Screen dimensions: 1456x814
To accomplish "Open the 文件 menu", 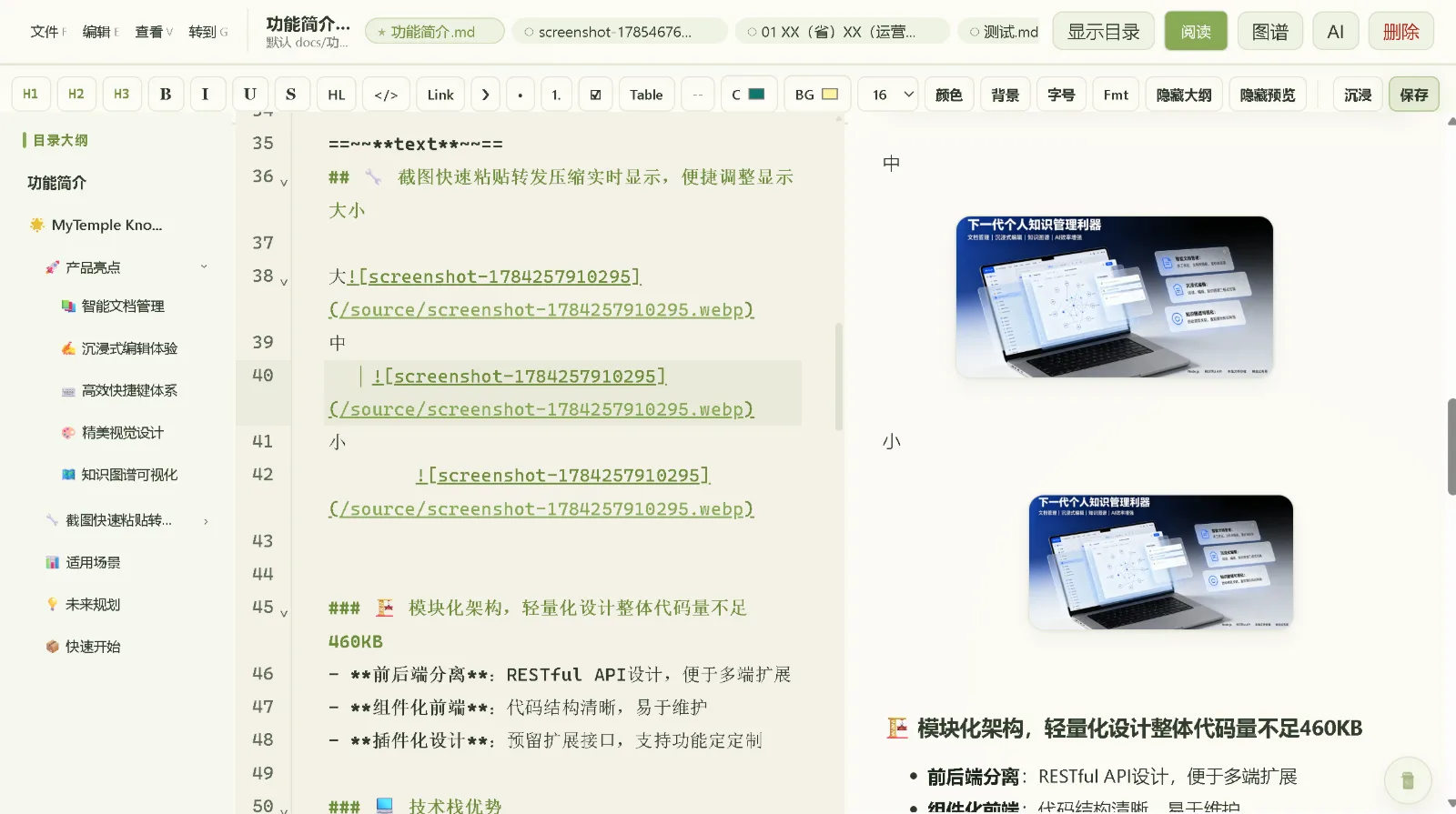I will click(48, 32).
